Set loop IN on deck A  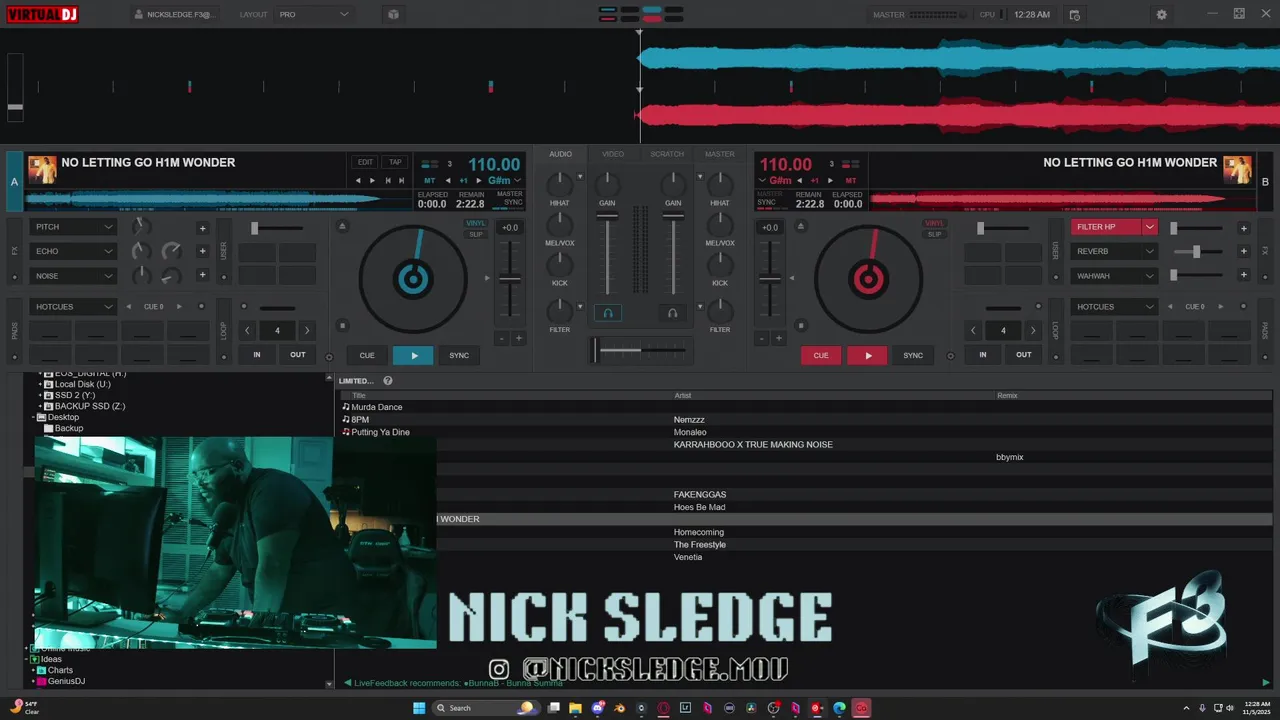tap(257, 354)
